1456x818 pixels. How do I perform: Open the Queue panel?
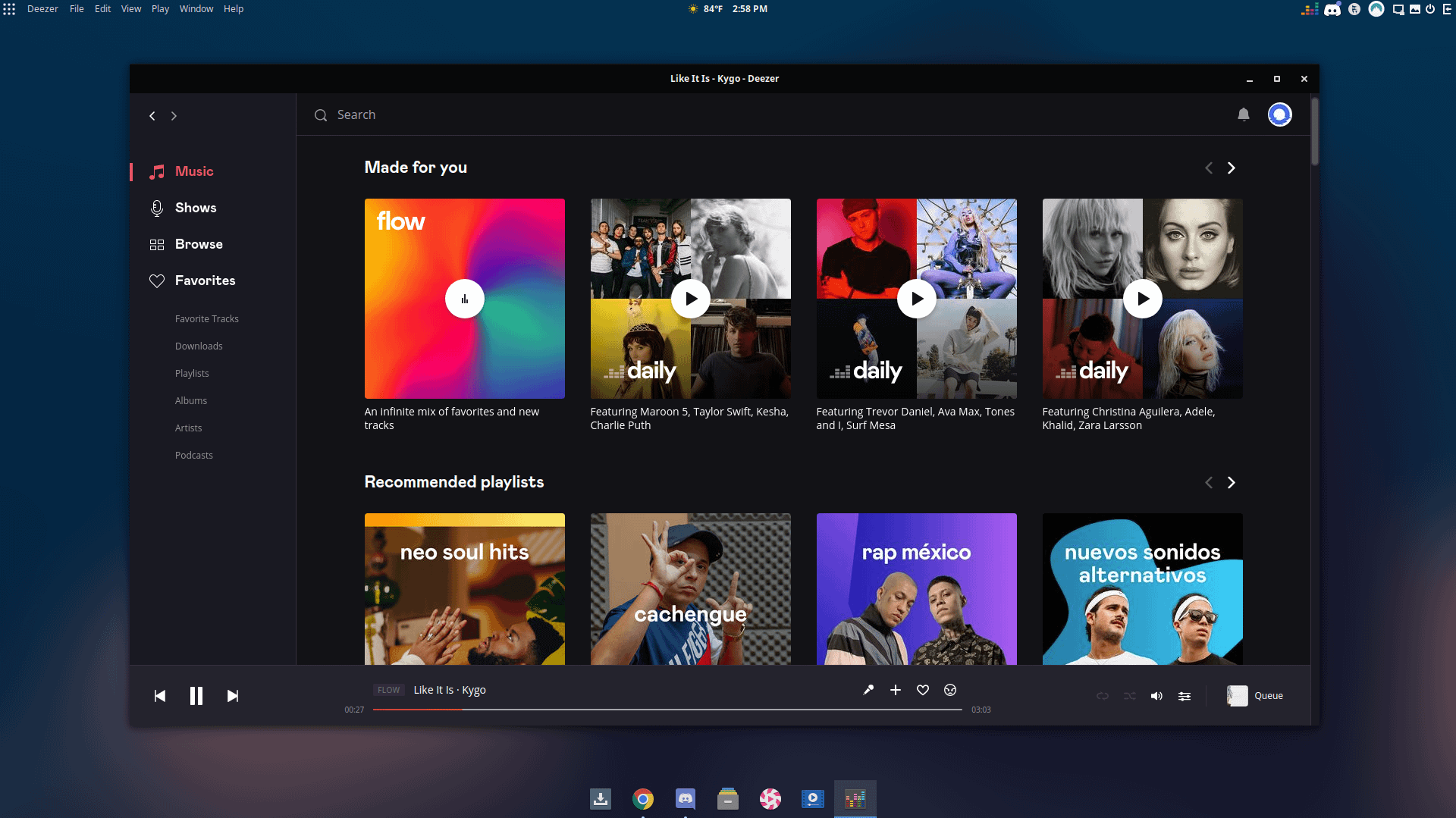[x=1255, y=696]
